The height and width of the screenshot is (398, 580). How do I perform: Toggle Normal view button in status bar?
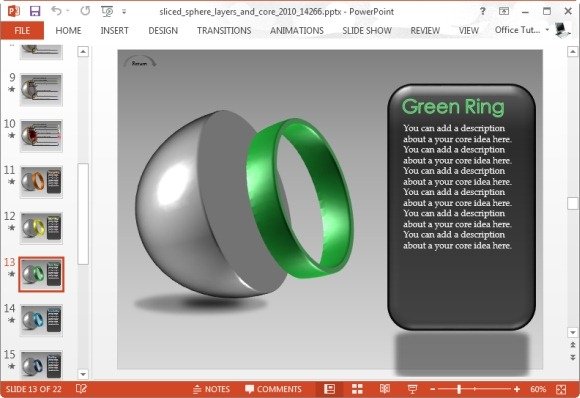coord(329,389)
